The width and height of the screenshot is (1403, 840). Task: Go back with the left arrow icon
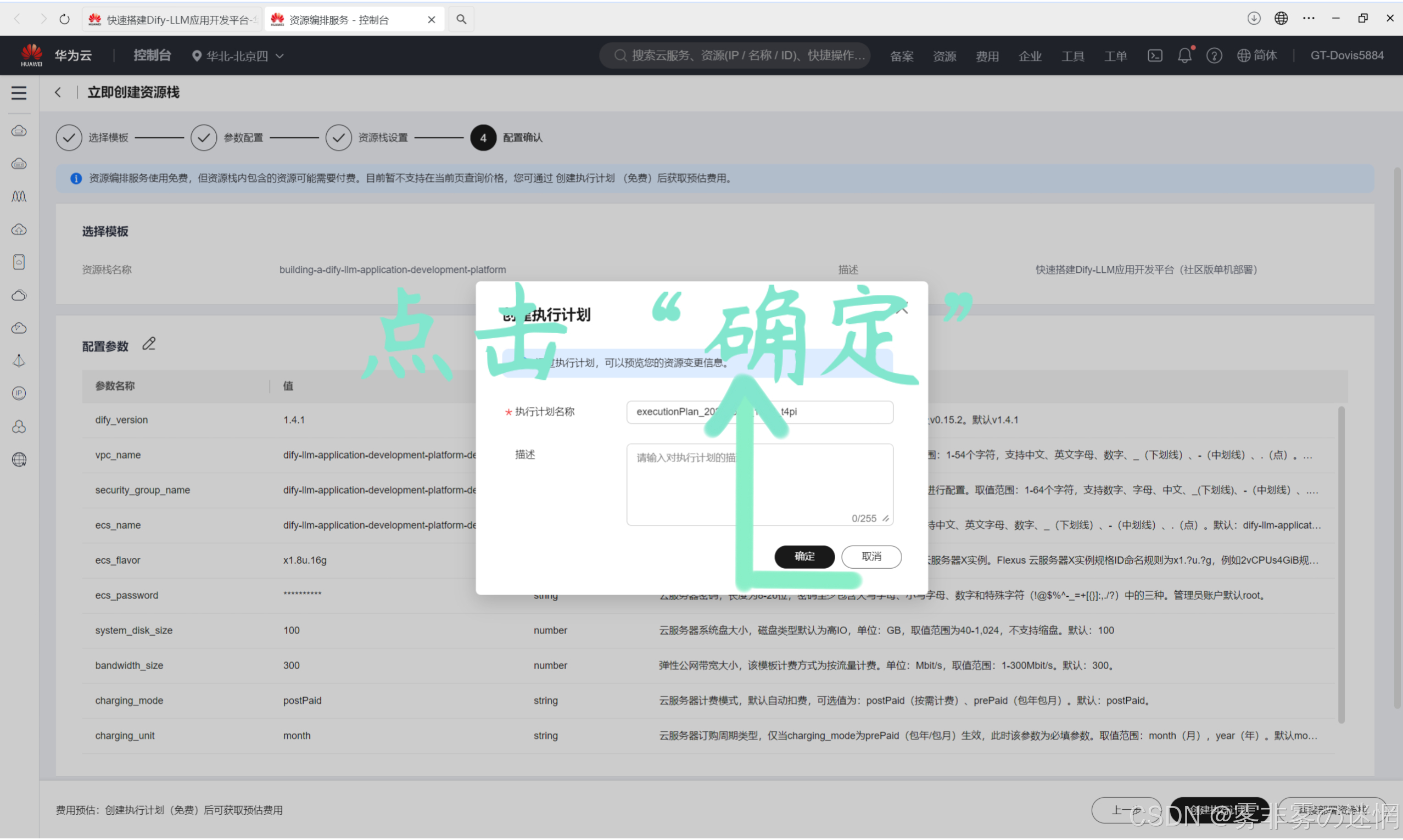(x=58, y=92)
